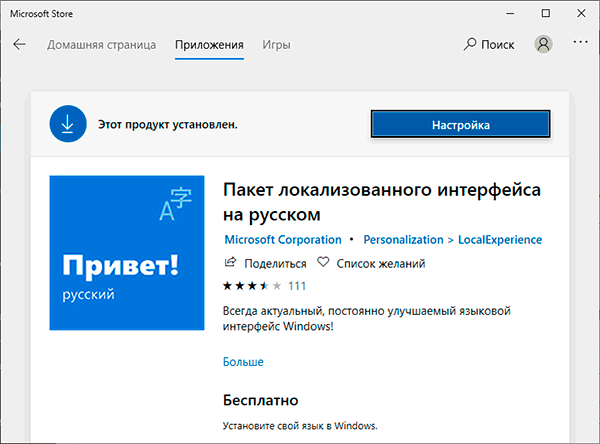Click the blue download circle icon
Viewport: 600px width, 444px height.
coord(68,124)
